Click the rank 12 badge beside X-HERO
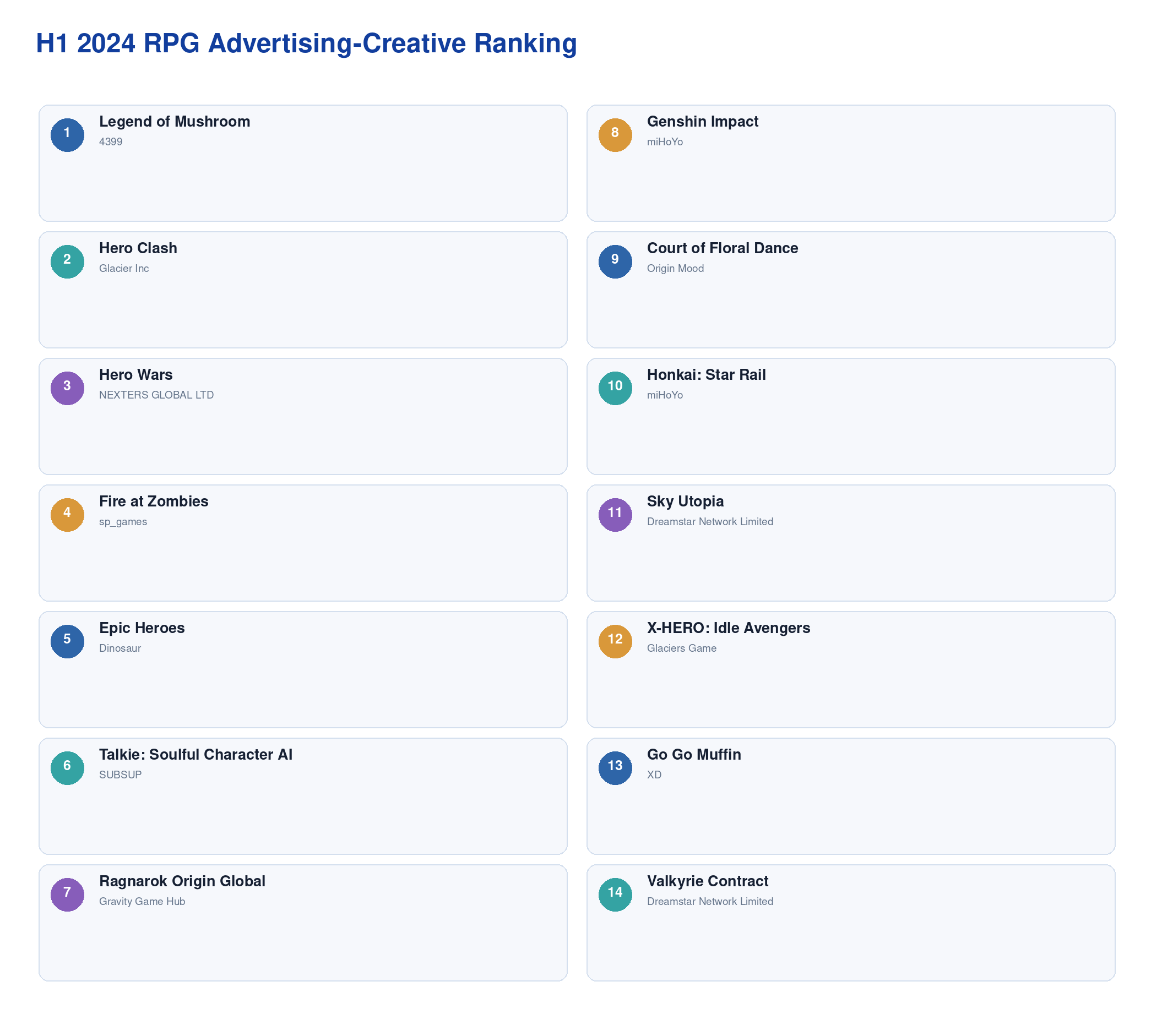Viewport: 1173px width, 1036px height. pos(616,642)
